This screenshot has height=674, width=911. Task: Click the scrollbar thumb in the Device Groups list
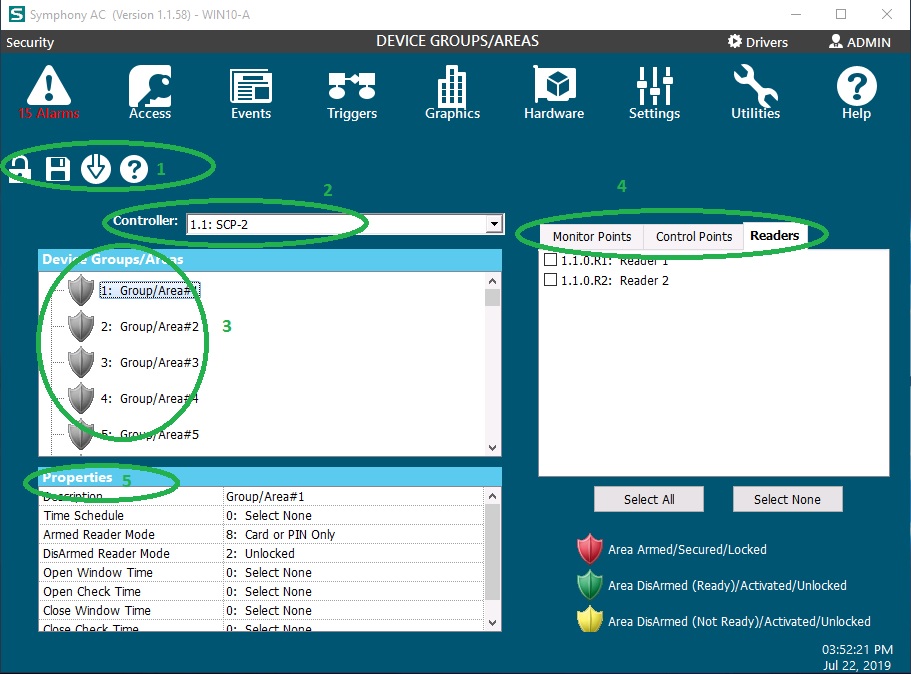pyautogui.click(x=493, y=297)
